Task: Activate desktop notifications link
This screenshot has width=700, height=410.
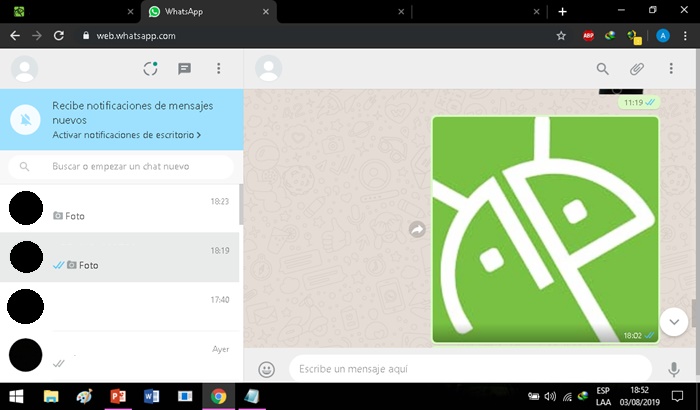Action: [x=126, y=135]
